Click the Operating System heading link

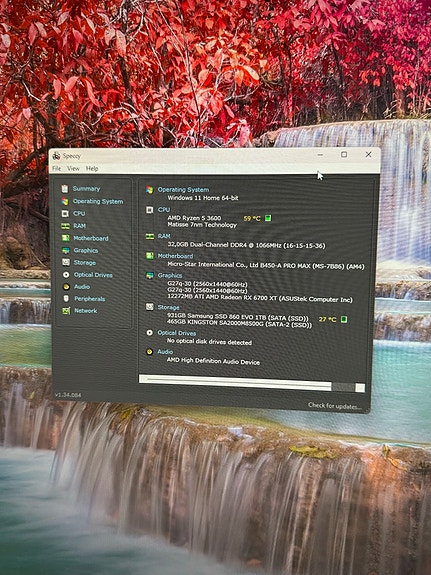183,190
